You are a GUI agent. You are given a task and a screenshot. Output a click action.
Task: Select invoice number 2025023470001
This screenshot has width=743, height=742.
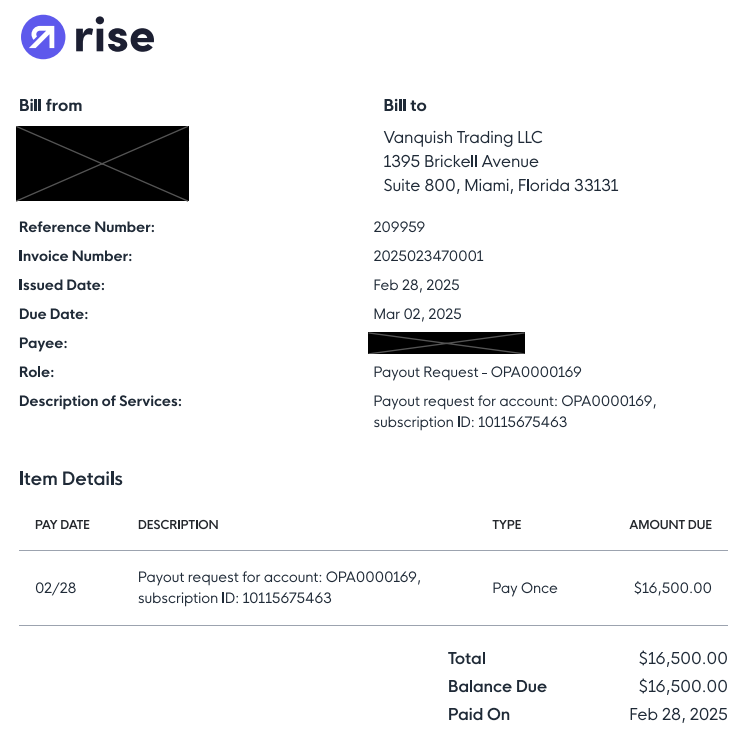click(428, 256)
